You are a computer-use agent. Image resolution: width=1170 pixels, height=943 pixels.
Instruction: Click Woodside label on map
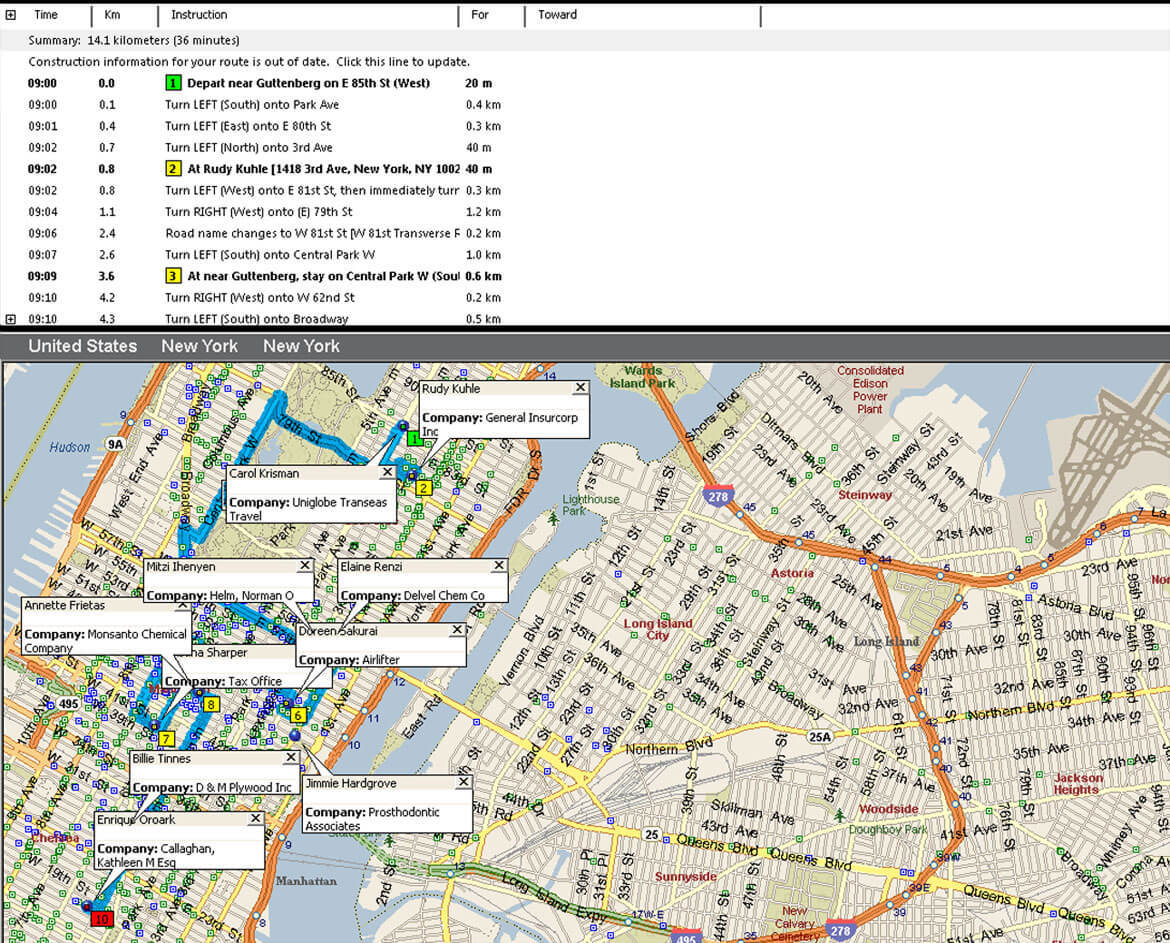point(889,809)
